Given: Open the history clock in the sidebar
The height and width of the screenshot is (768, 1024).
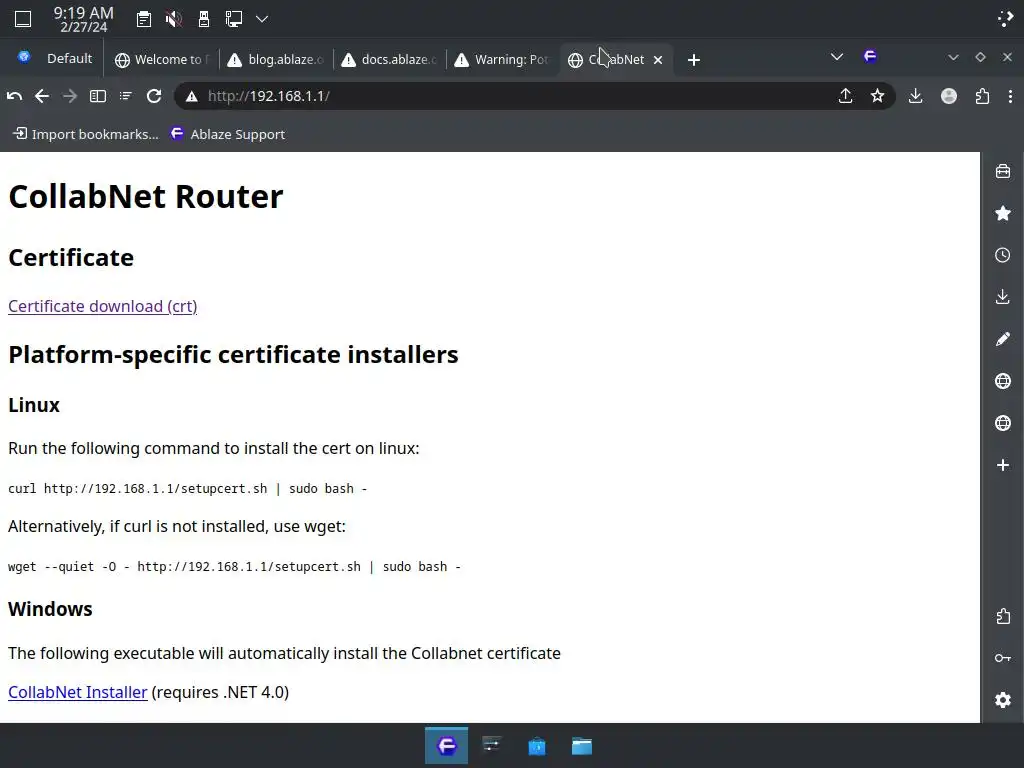Looking at the screenshot, I should tap(1003, 255).
